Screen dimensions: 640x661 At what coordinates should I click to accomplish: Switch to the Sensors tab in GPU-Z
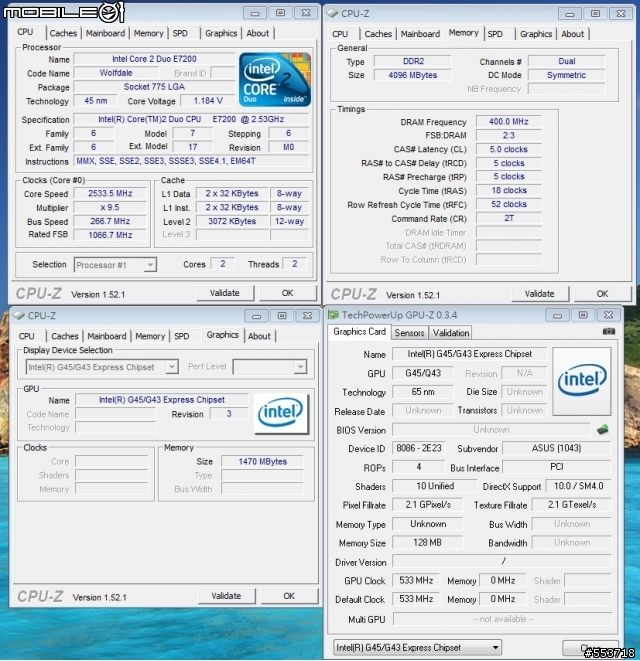(x=409, y=333)
